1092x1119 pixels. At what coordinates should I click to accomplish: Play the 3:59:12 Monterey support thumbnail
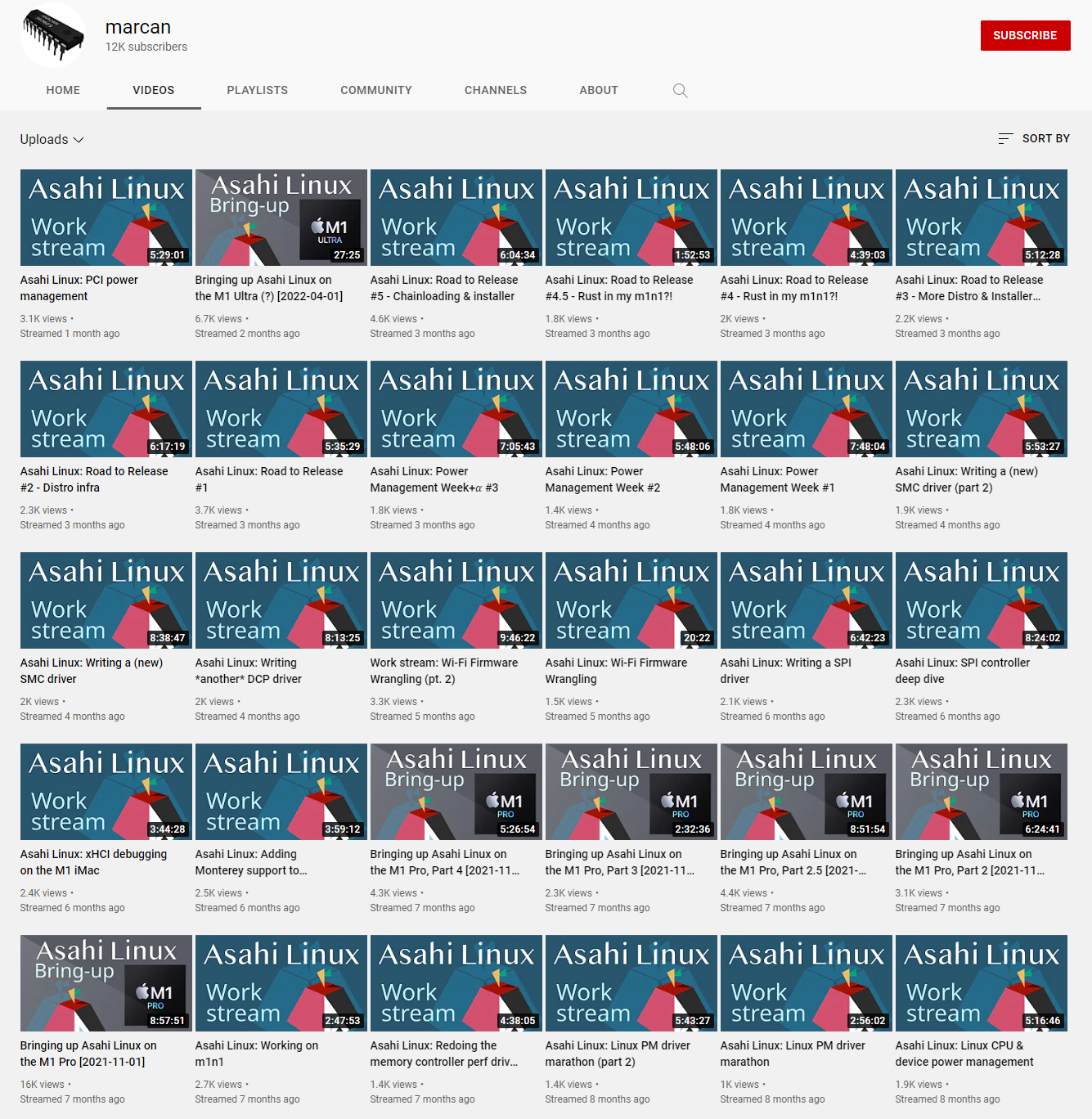pos(281,792)
